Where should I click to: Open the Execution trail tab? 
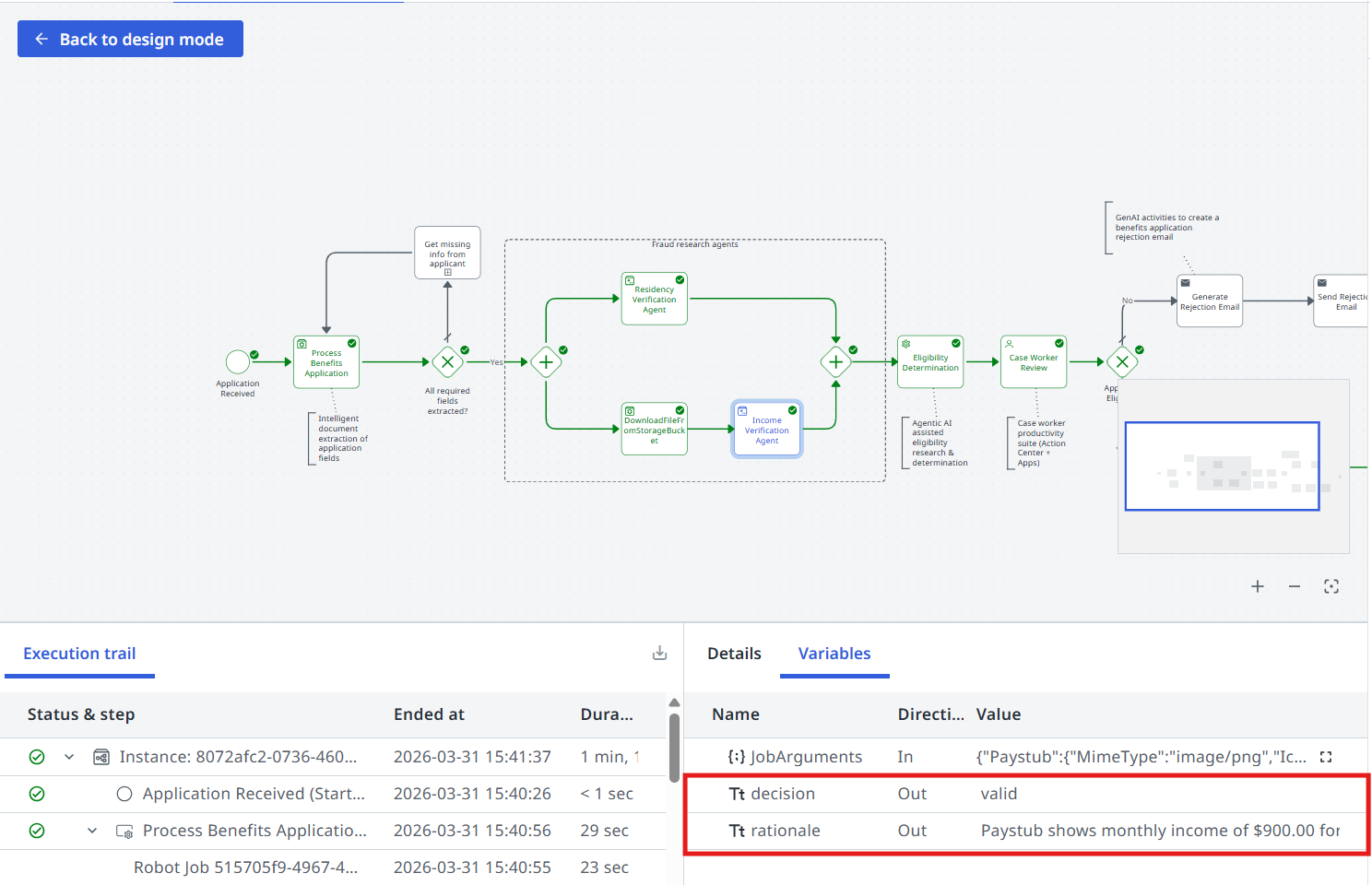pyautogui.click(x=79, y=654)
